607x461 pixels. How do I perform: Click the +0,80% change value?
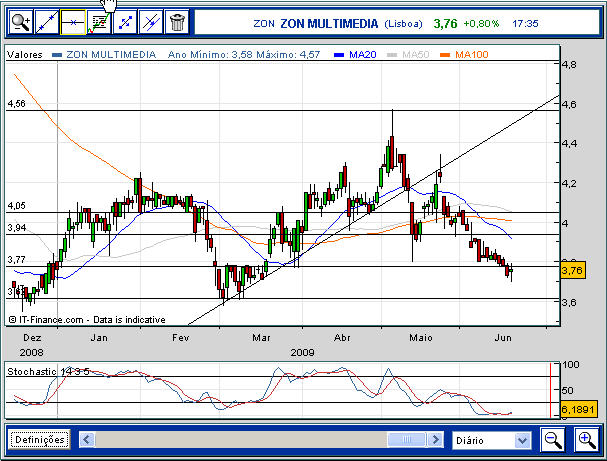pos(481,24)
